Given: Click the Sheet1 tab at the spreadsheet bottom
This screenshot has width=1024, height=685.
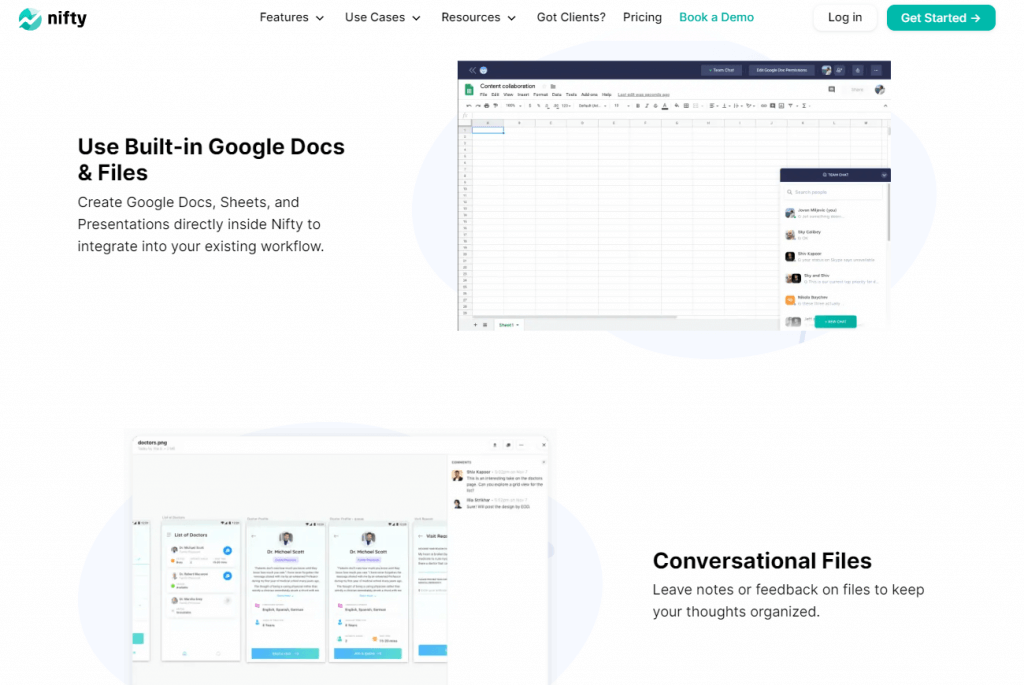Looking at the screenshot, I should click(x=508, y=325).
